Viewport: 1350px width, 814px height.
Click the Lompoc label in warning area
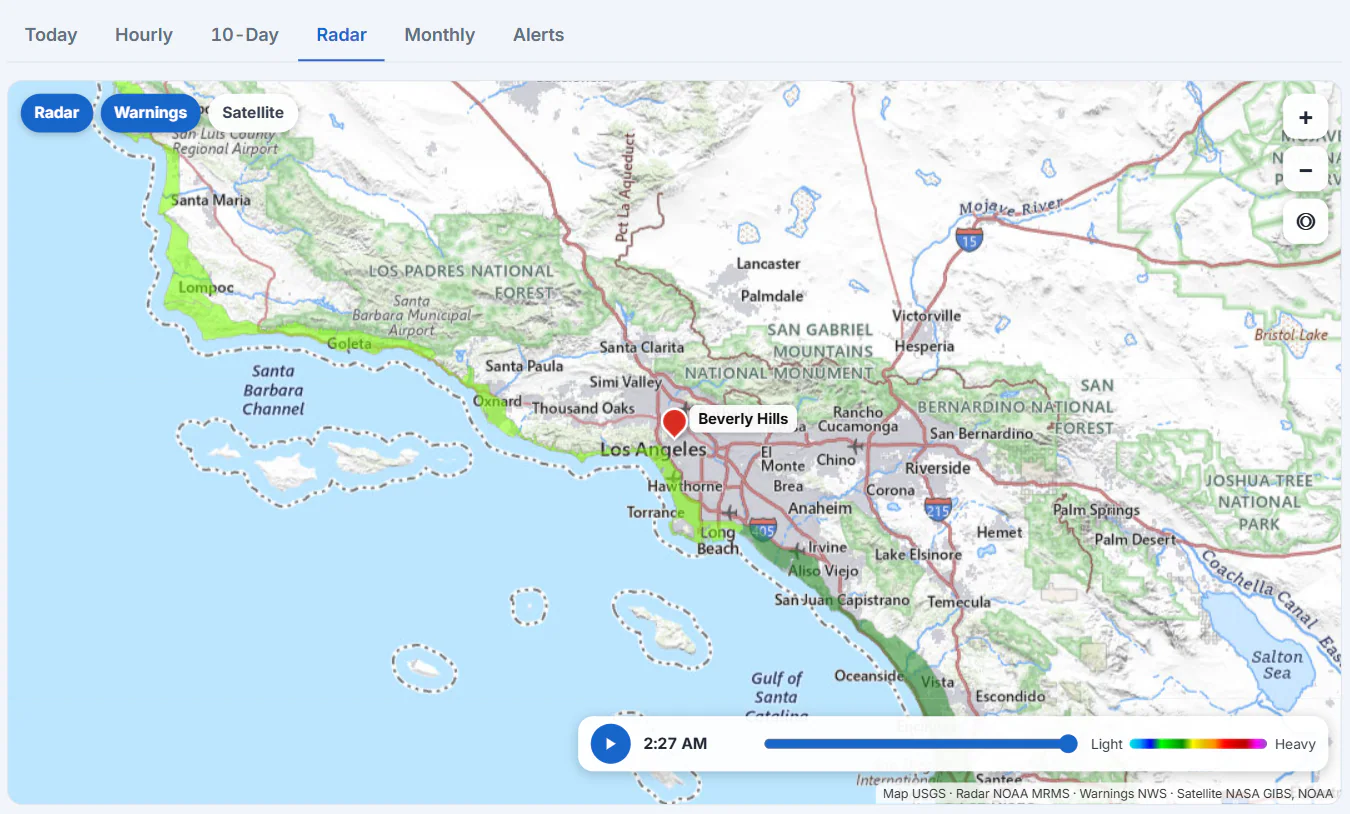[206, 288]
